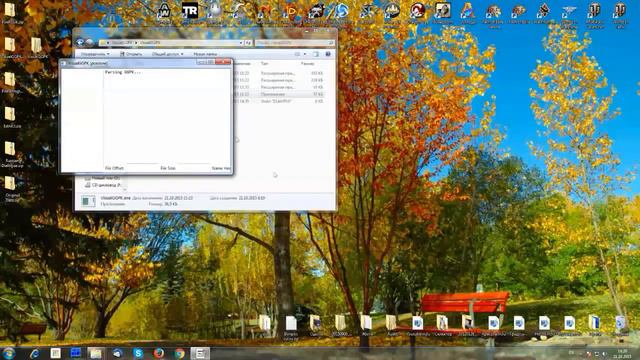Switch to the VisualGDPK taskbar button
Viewport: 640px width, 360px height.
[200, 353]
